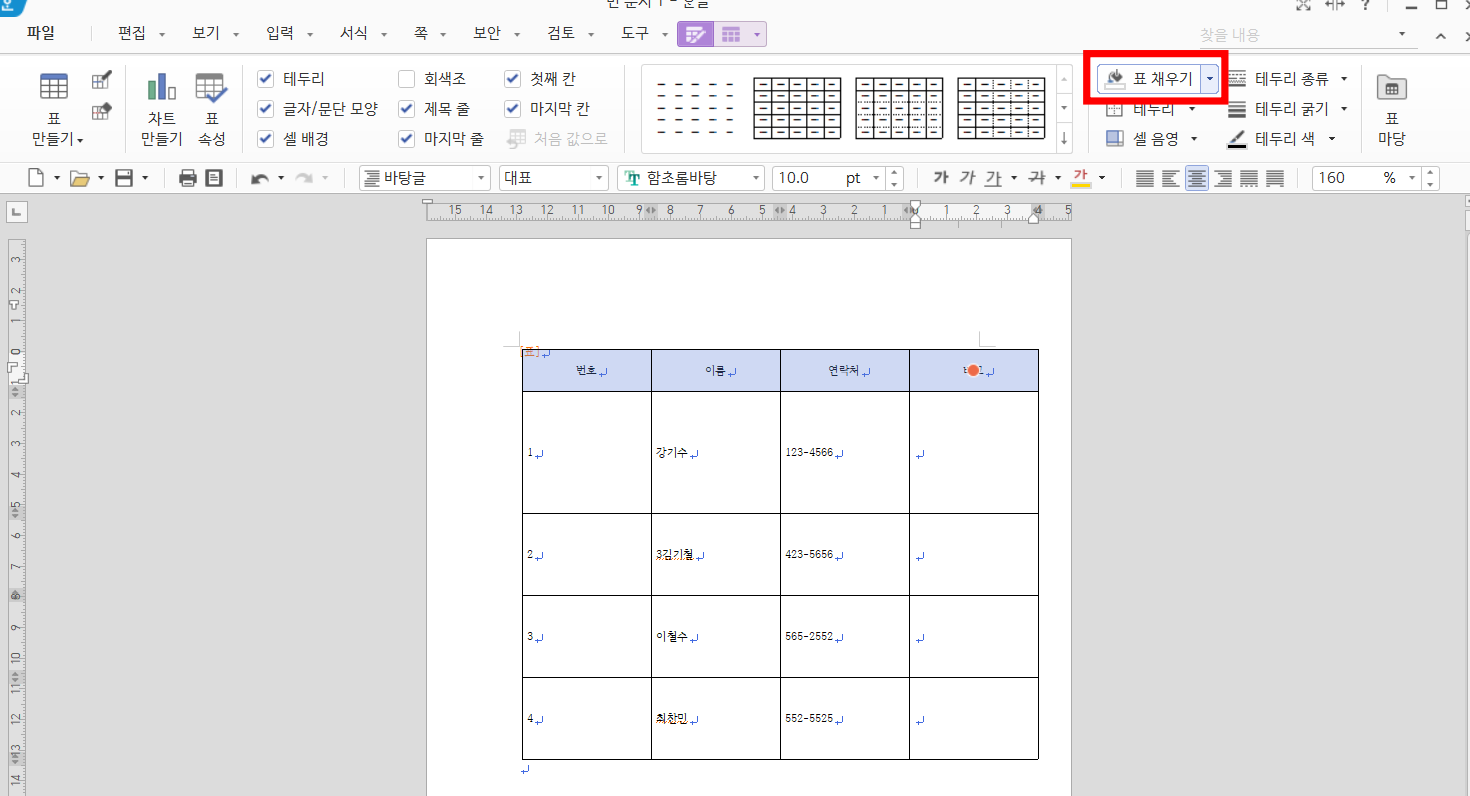Image resolution: width=1470 pixels, height=796 pixels.
Task: Click the save disk icon
Action: [x=125, y=178]
